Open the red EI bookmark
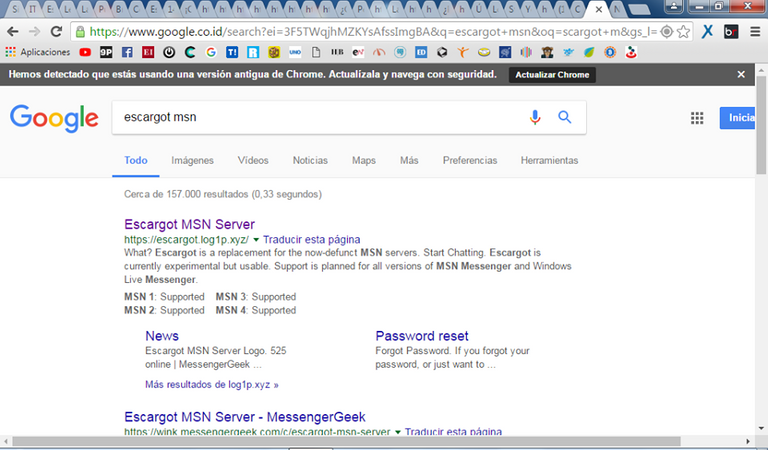Image resolution: width=768 pixels, height=450 pixels. point(148,52)
